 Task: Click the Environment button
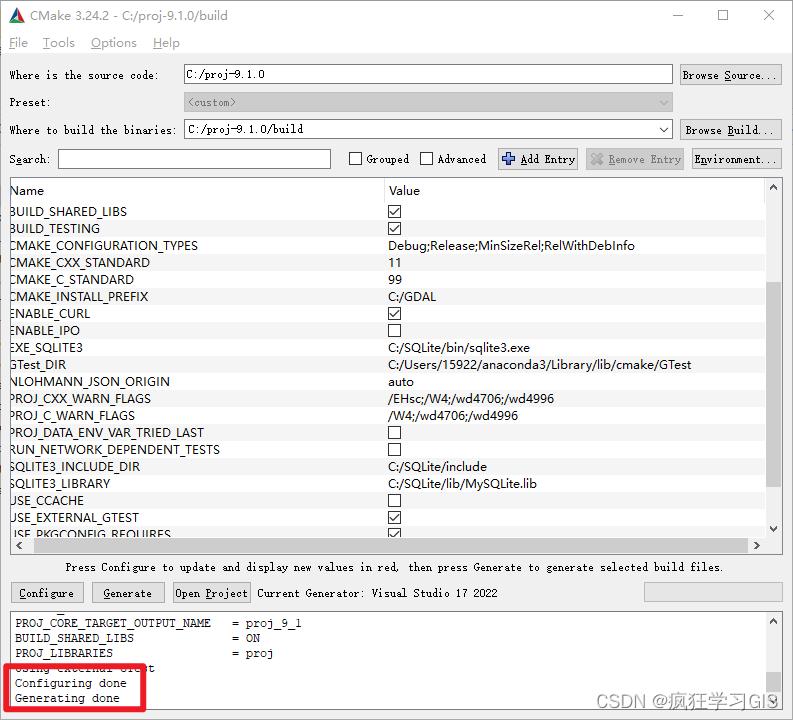point(736,159)
